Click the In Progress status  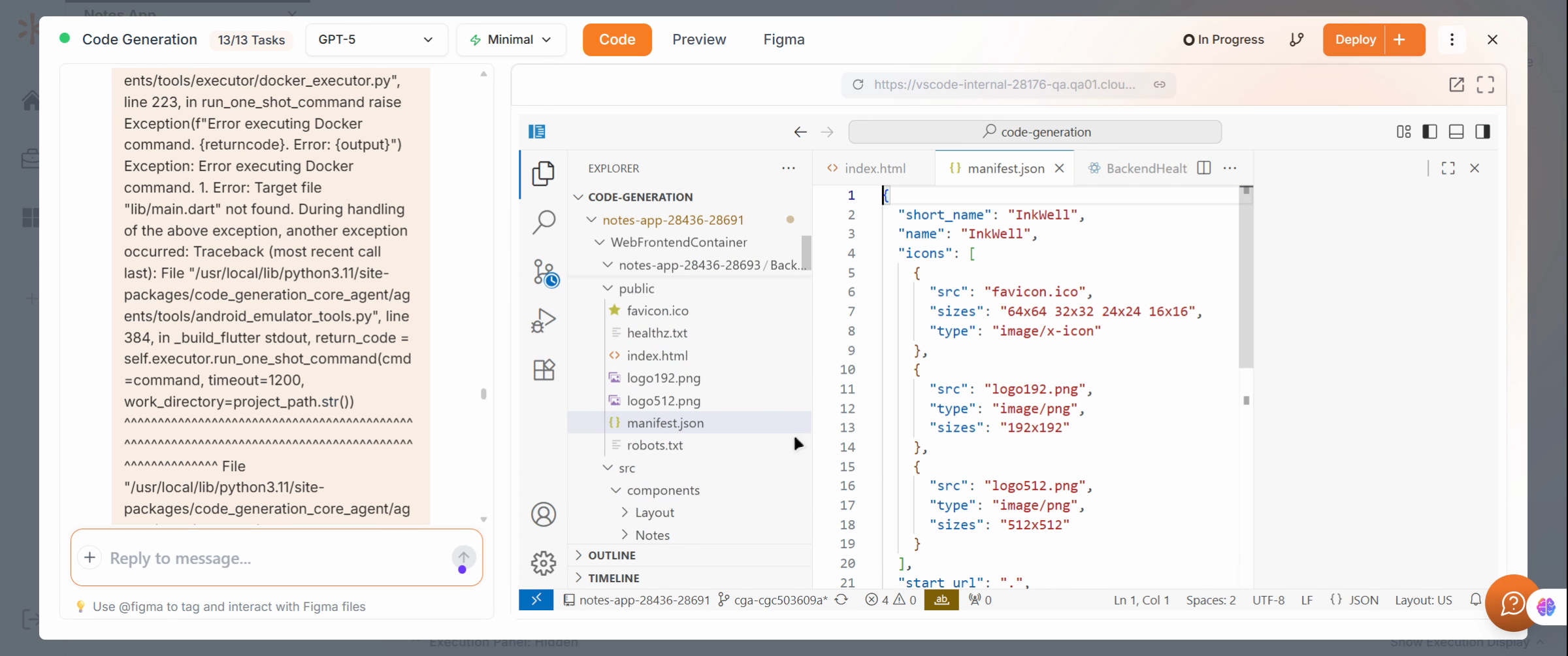[1224, 40]
